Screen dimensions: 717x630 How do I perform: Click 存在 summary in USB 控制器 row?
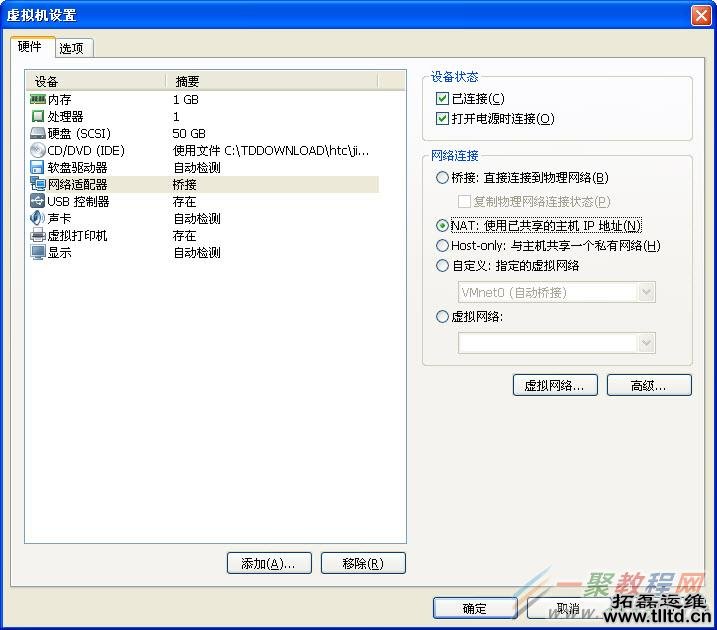click(x=185, y=201)
